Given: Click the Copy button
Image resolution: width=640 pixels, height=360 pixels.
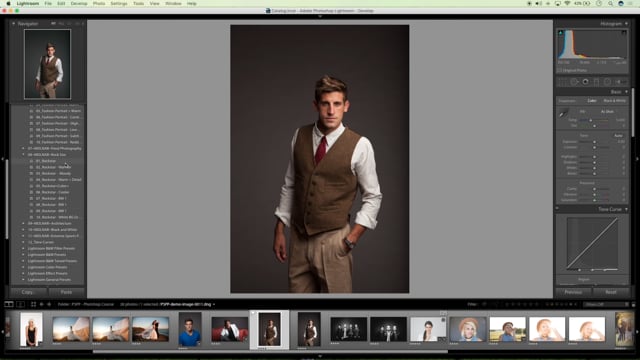Looking at the screenshot, I should (x=28, y=292).
